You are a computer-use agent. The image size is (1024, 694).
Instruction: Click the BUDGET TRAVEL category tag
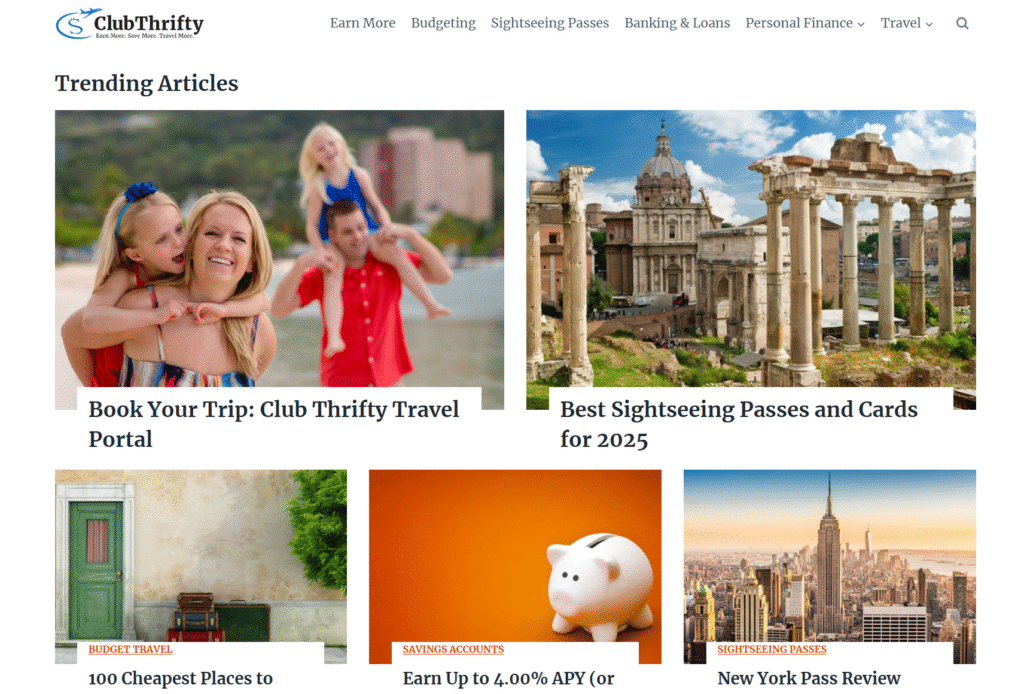click(131, 649)
